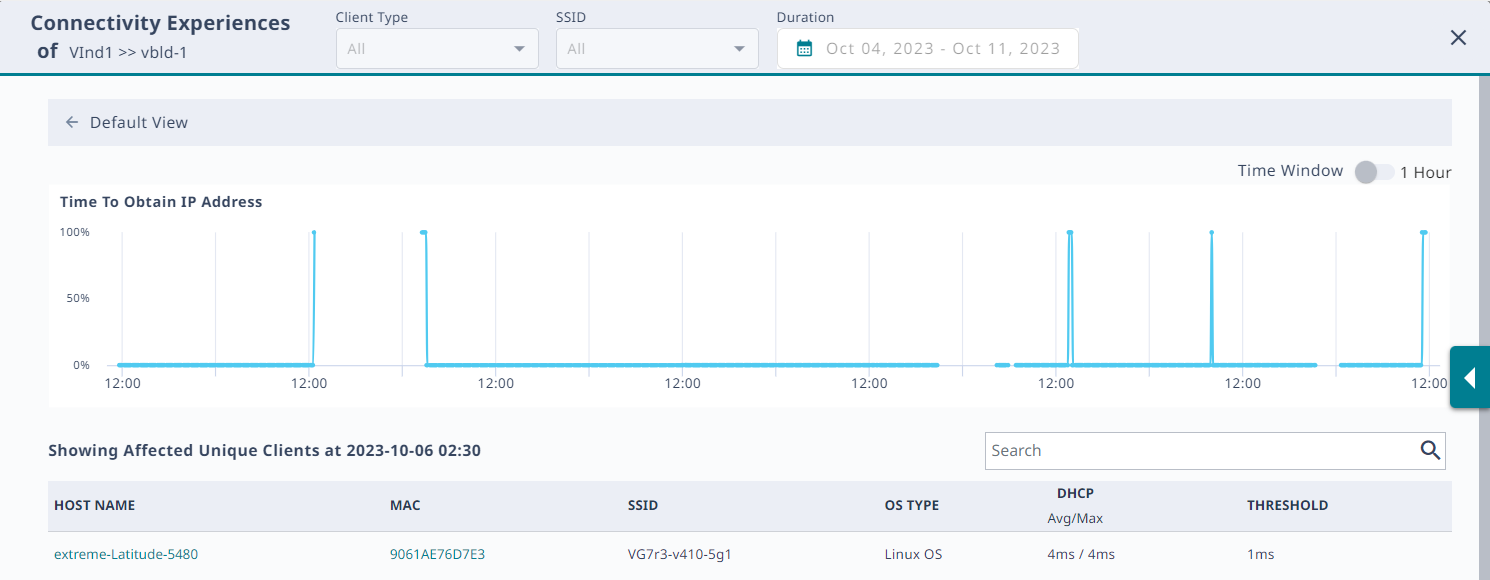This screenshot has width=1490, height=580.
Task: Open host extreme-Latitude-5480 link
Action: 126,554
